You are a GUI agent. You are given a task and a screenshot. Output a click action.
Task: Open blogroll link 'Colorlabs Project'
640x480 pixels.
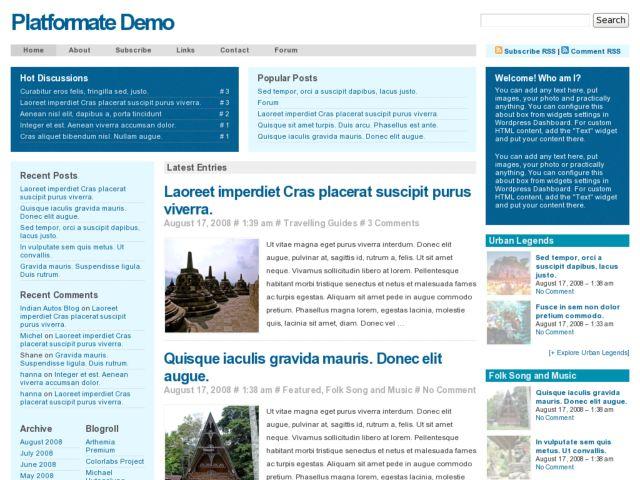point(115,462)
